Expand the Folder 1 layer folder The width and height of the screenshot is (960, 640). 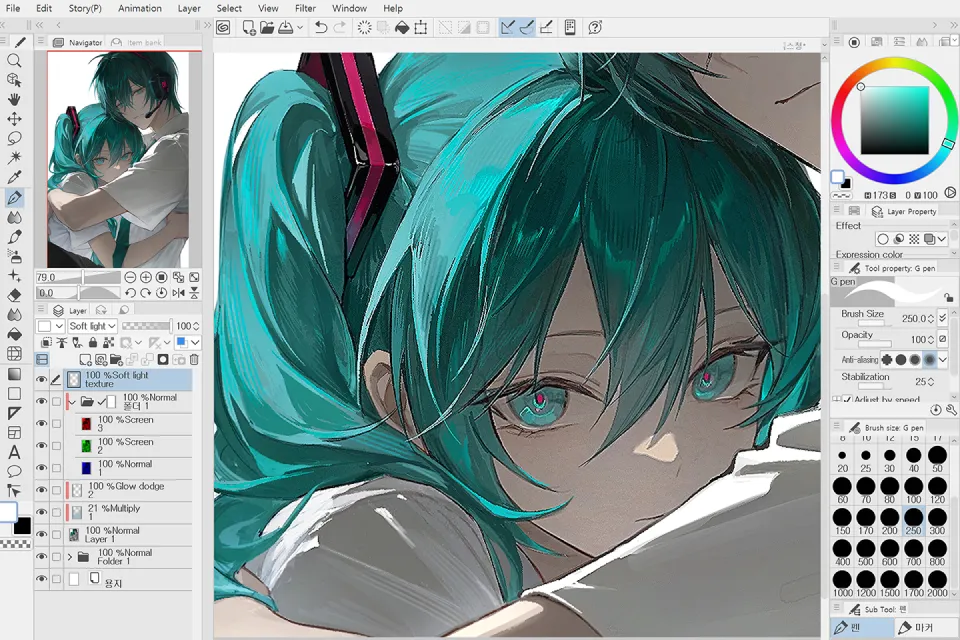(x=70, y=557)
